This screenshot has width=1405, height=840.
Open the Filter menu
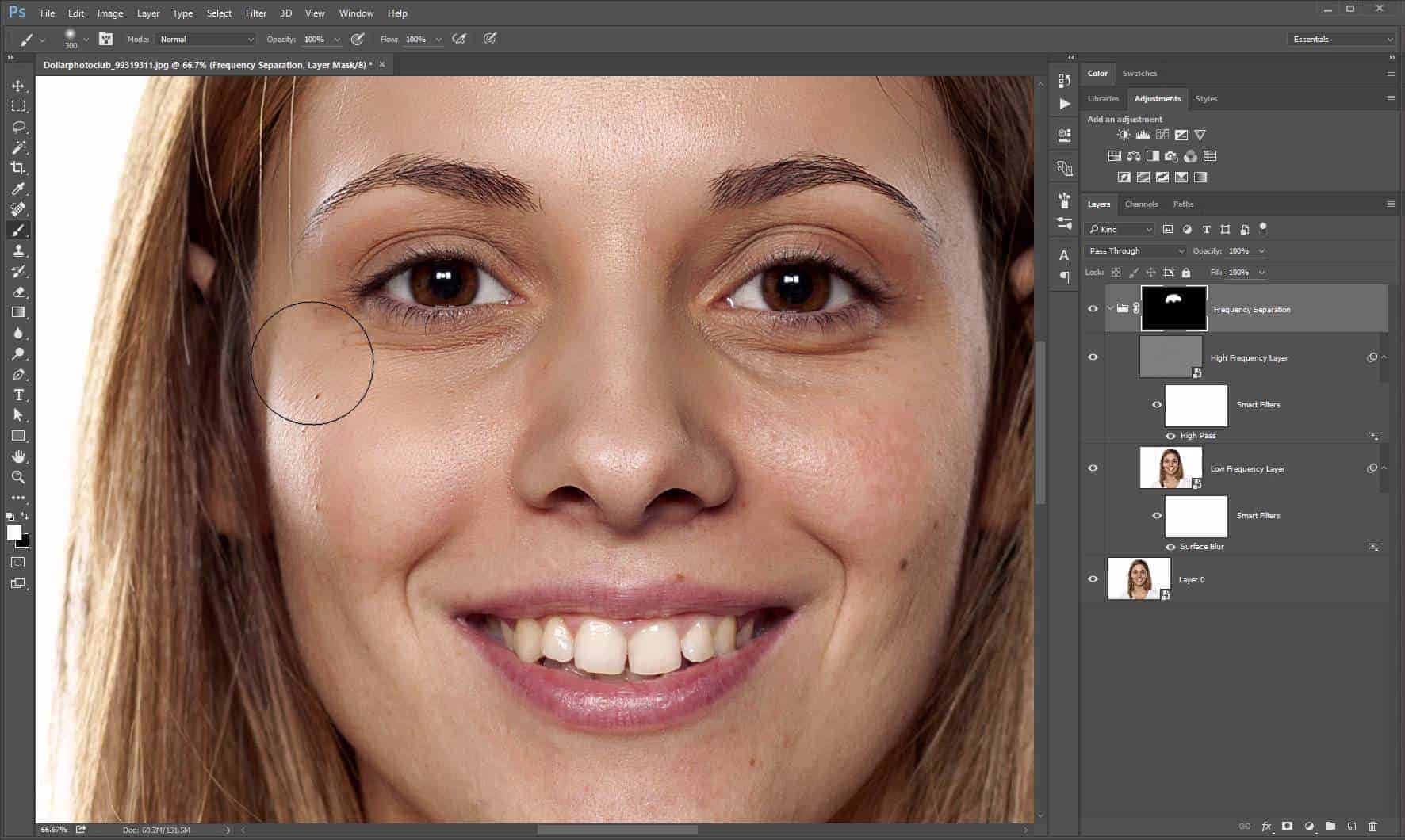click(255, 13)
